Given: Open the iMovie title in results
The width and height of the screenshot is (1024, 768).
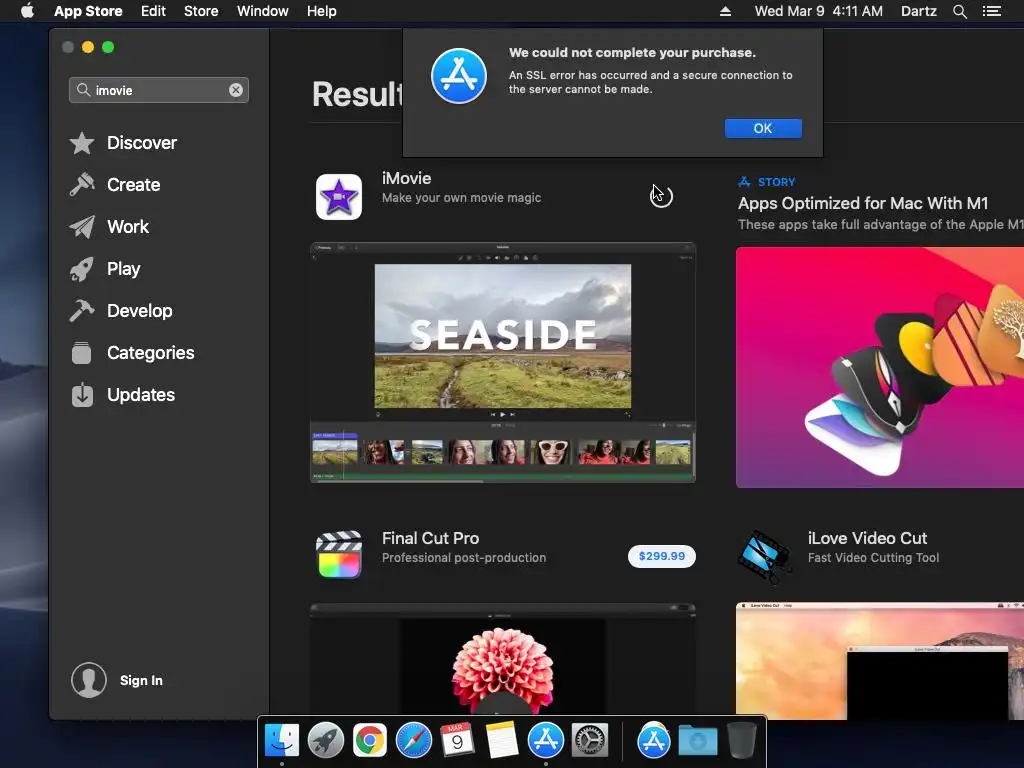Looking at the screenshot, I should point(406,178).
